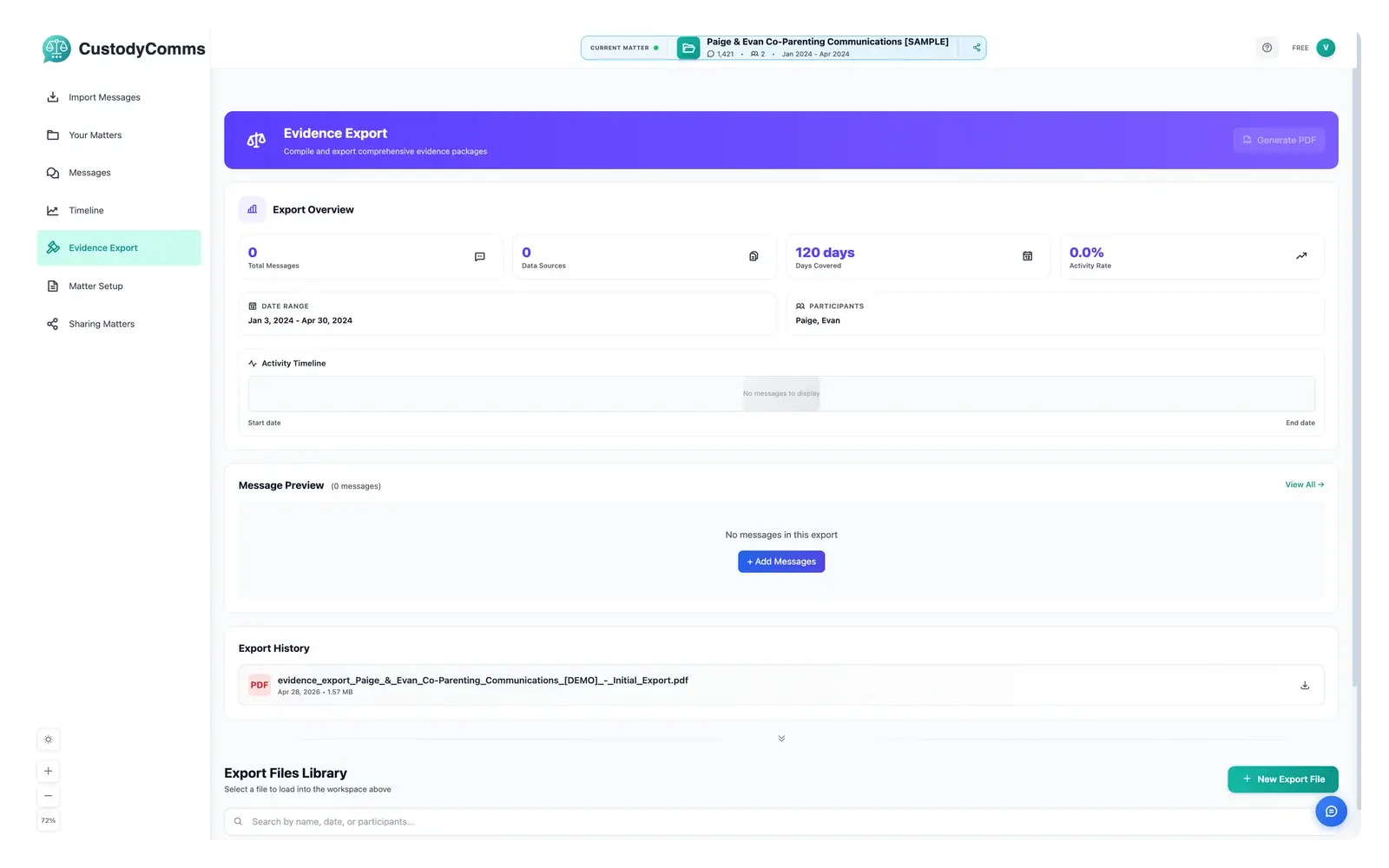The height and width of the screenshot is (868, 1389).
Task: Click the PDF file badge icon
Action: click(260, 686)
